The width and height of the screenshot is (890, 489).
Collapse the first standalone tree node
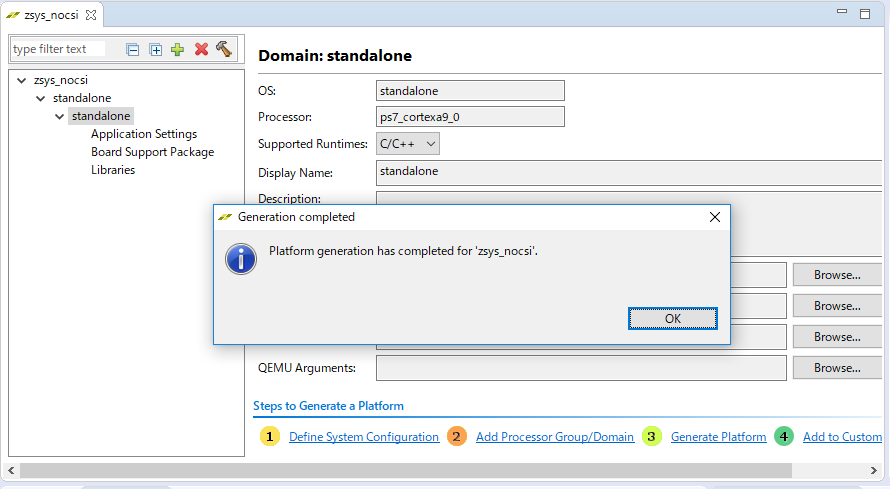(41, 98)
